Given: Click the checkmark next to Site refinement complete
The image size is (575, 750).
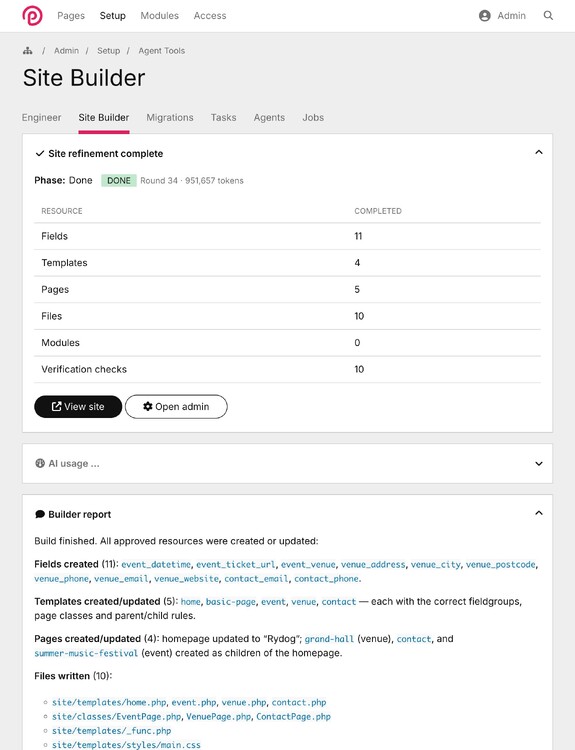Looking at the screenshot, I should [x=40, y=154].
